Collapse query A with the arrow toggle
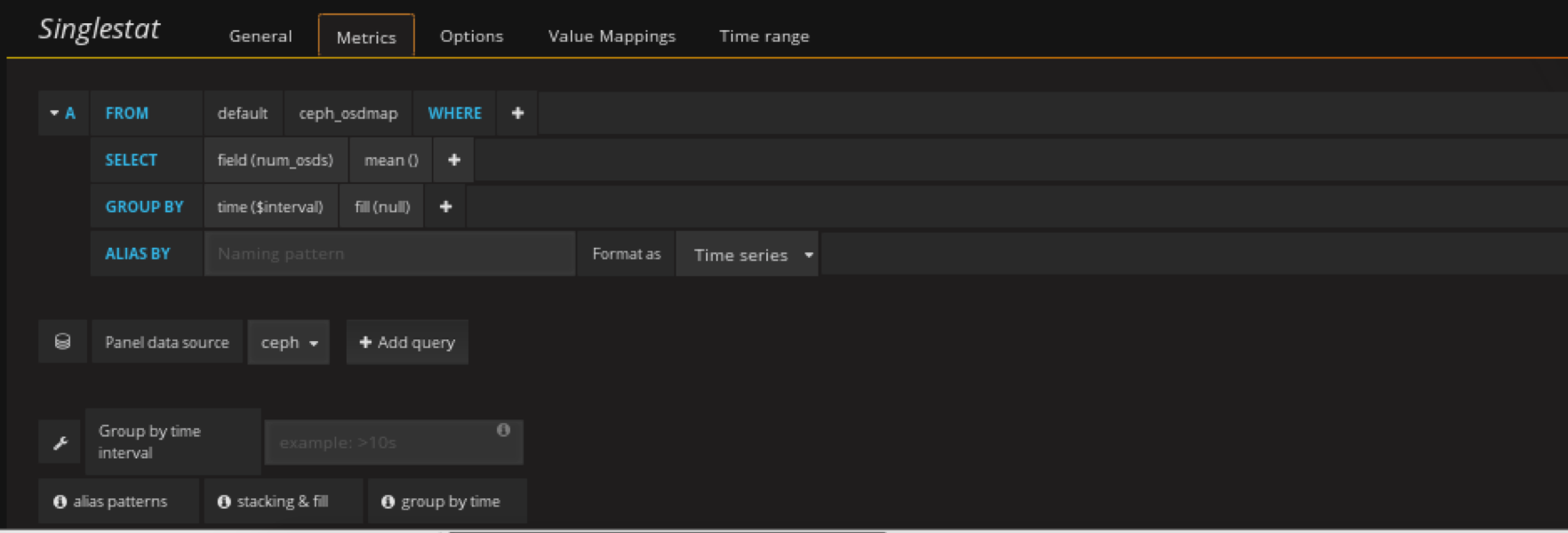This screenshot has height=533, width=1568. point(55,113)
